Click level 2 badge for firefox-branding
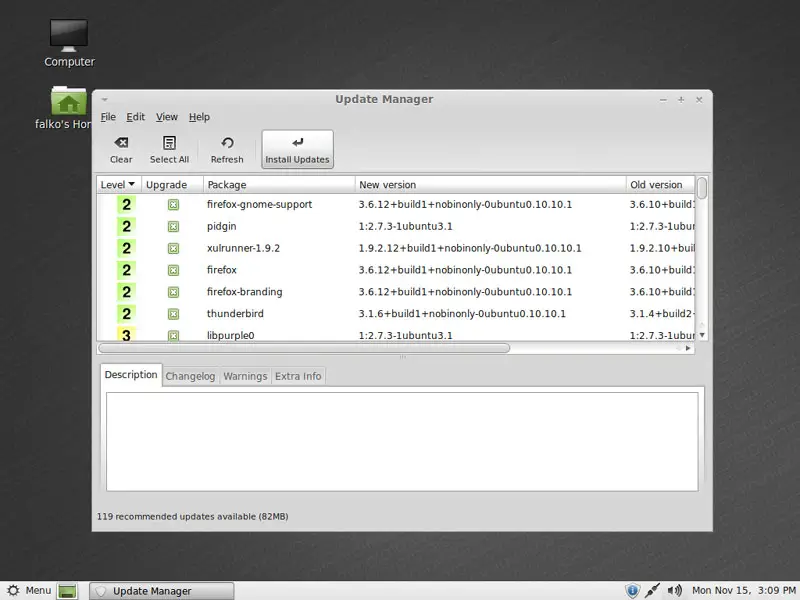 pos(126,292)
